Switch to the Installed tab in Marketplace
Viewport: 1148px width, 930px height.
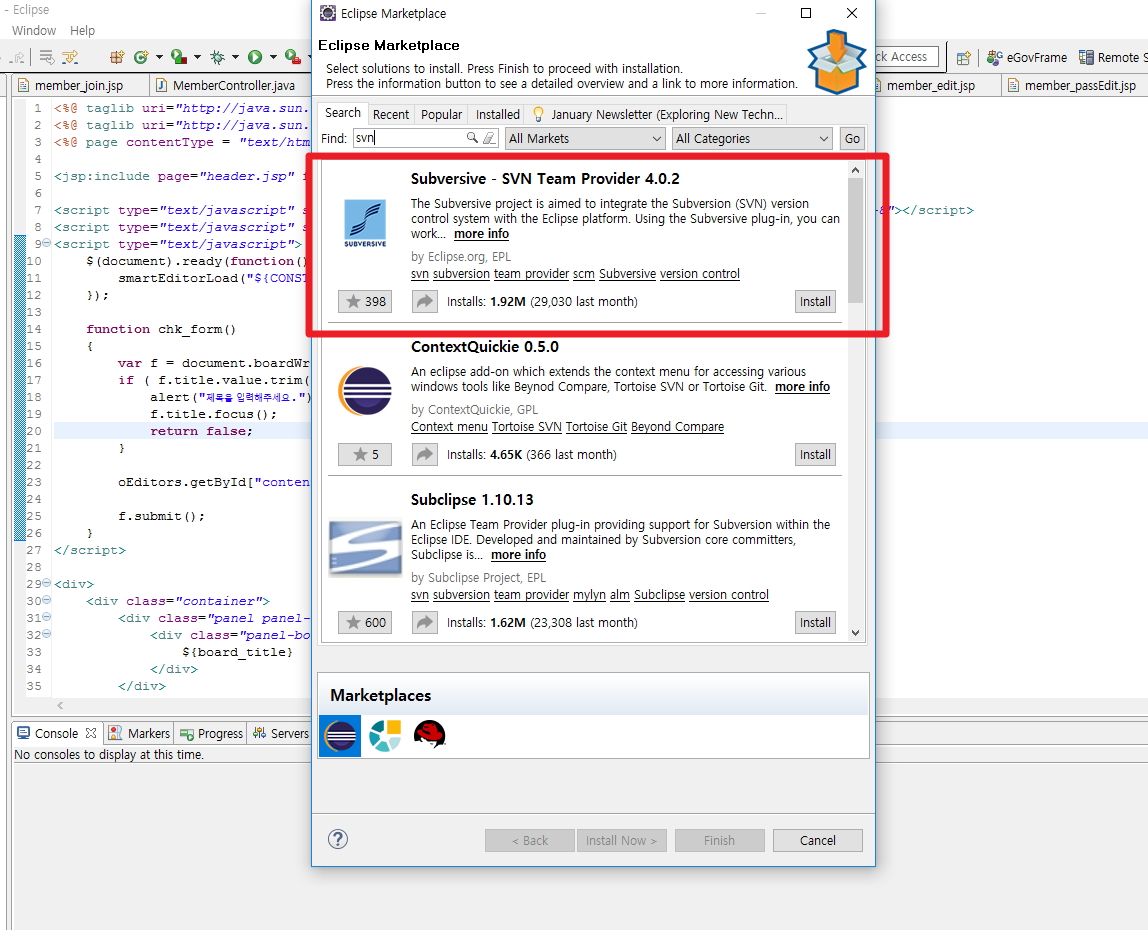[x=498, y=114]
